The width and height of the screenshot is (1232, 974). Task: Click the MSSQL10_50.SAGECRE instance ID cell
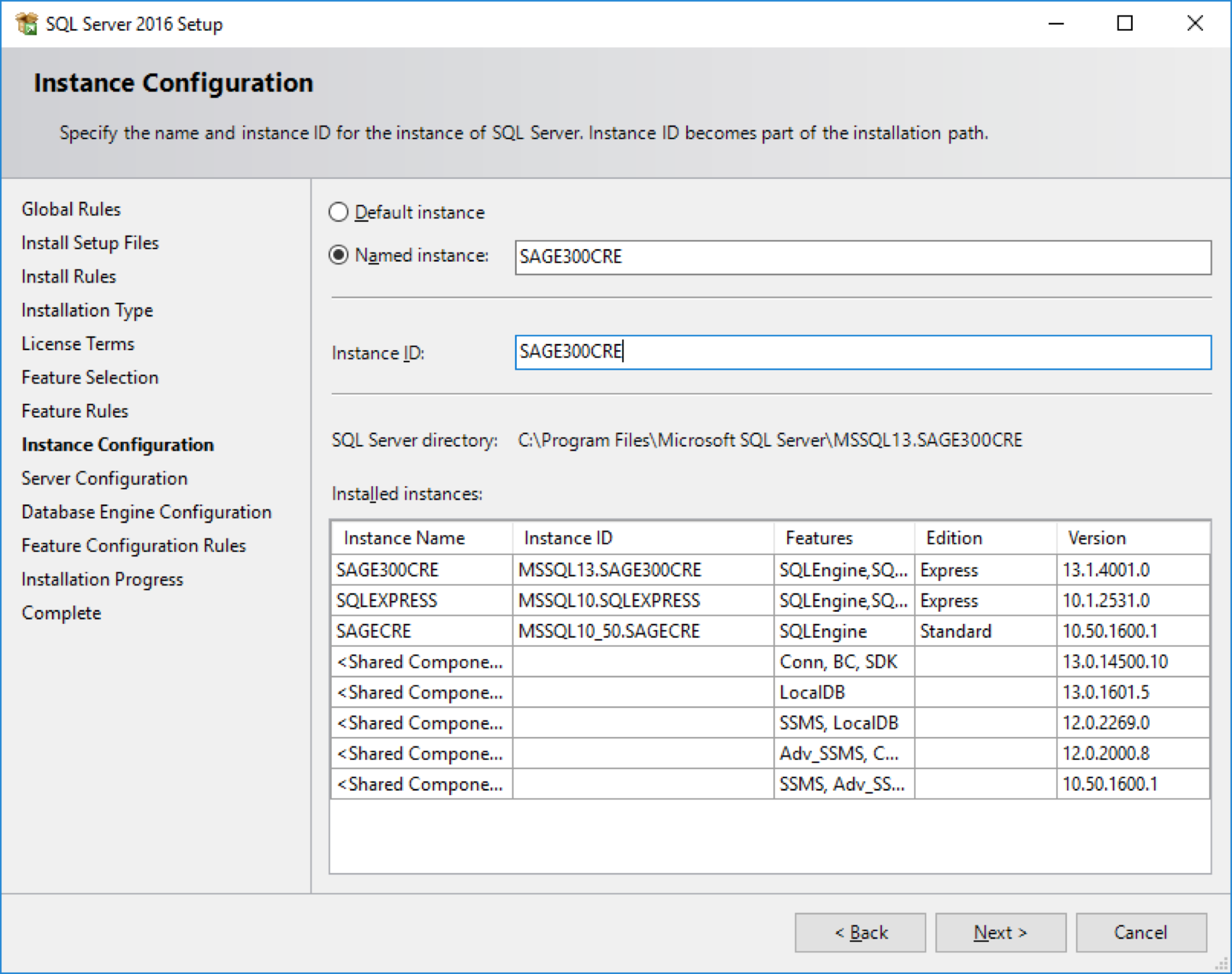[x=643, y=631]
